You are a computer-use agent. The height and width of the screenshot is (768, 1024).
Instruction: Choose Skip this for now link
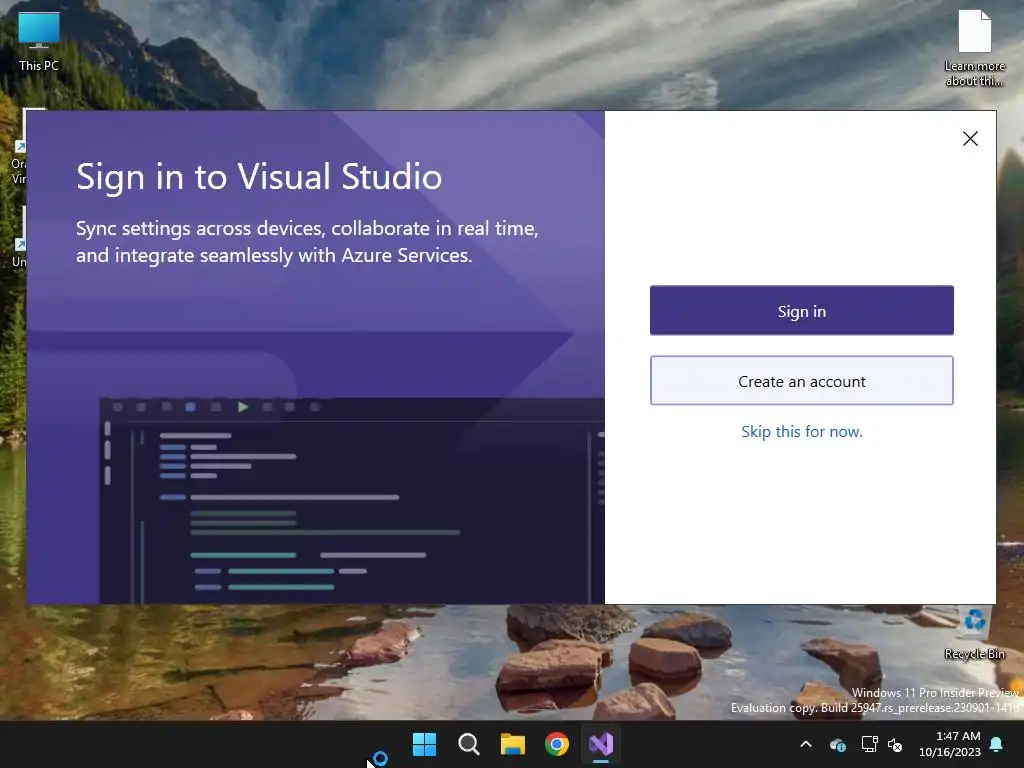tap(801, 432)
